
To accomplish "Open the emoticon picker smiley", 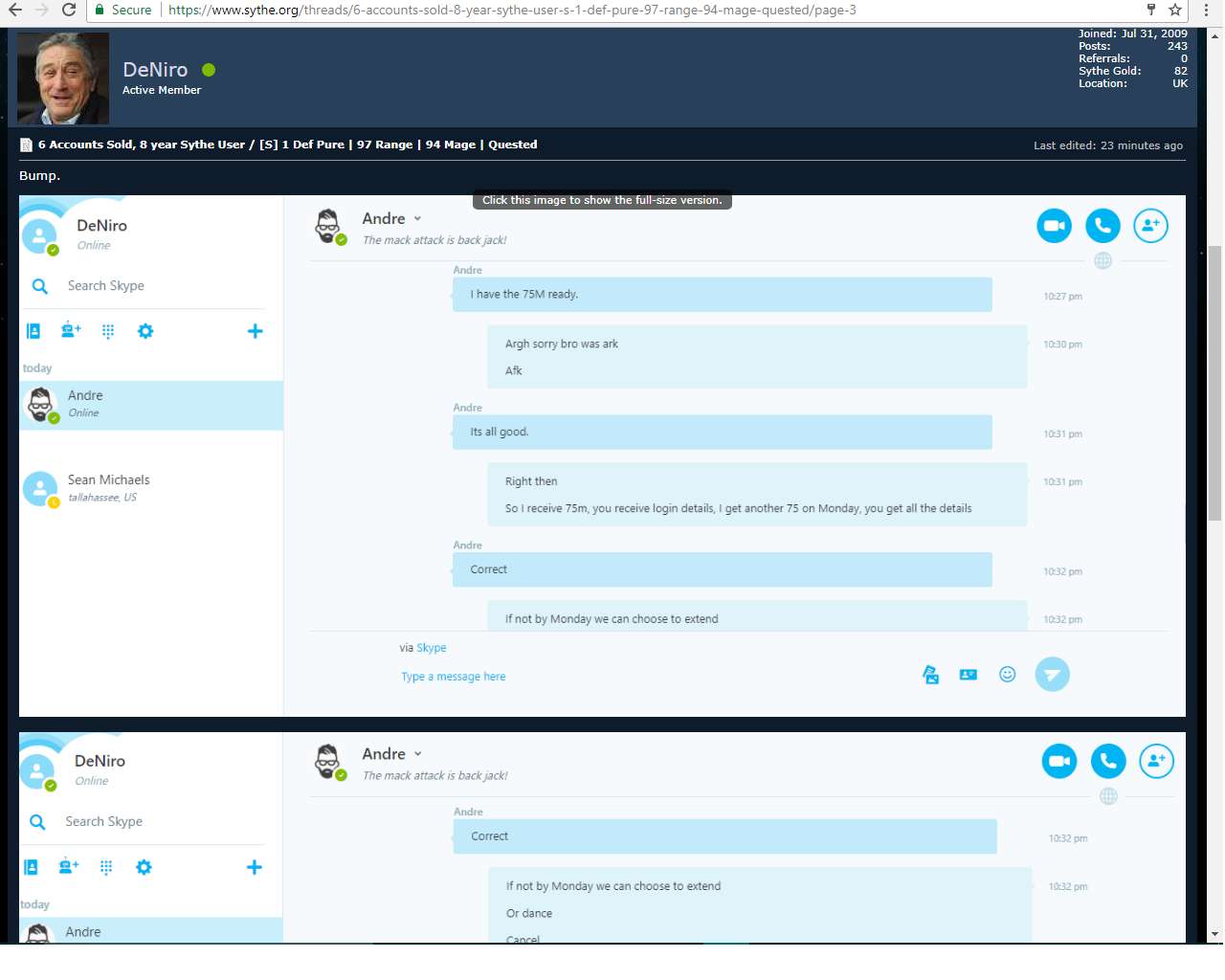I will [1007, 675].
